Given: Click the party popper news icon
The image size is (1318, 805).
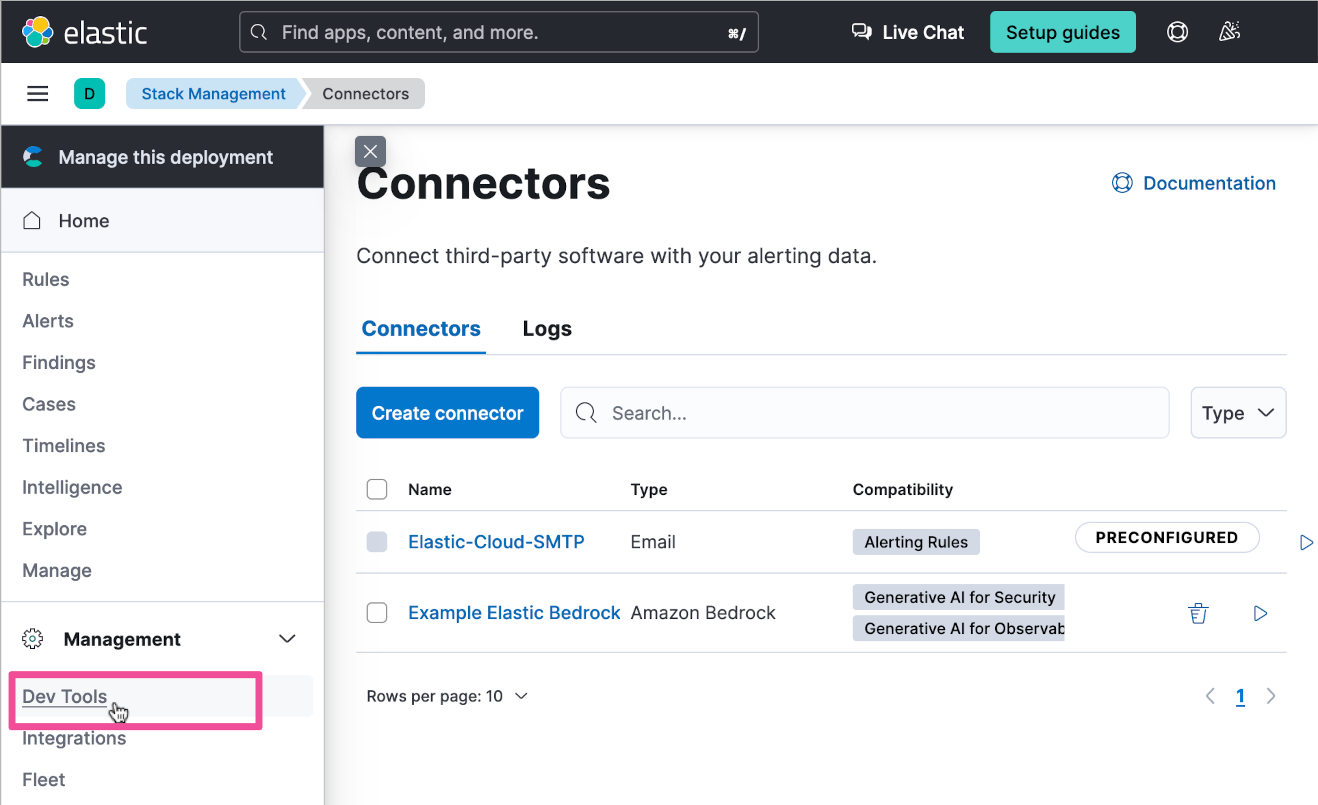Looking at the screenshot, I should tap(1229, 32).
